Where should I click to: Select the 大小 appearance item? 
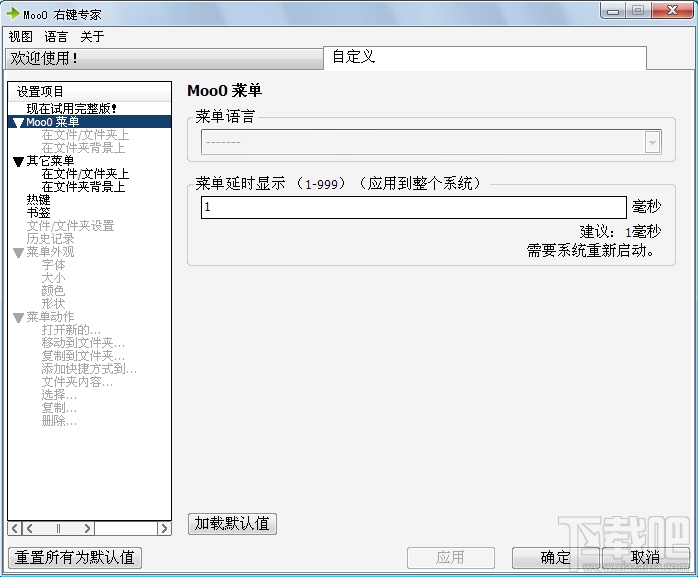[x=53, y=278]
